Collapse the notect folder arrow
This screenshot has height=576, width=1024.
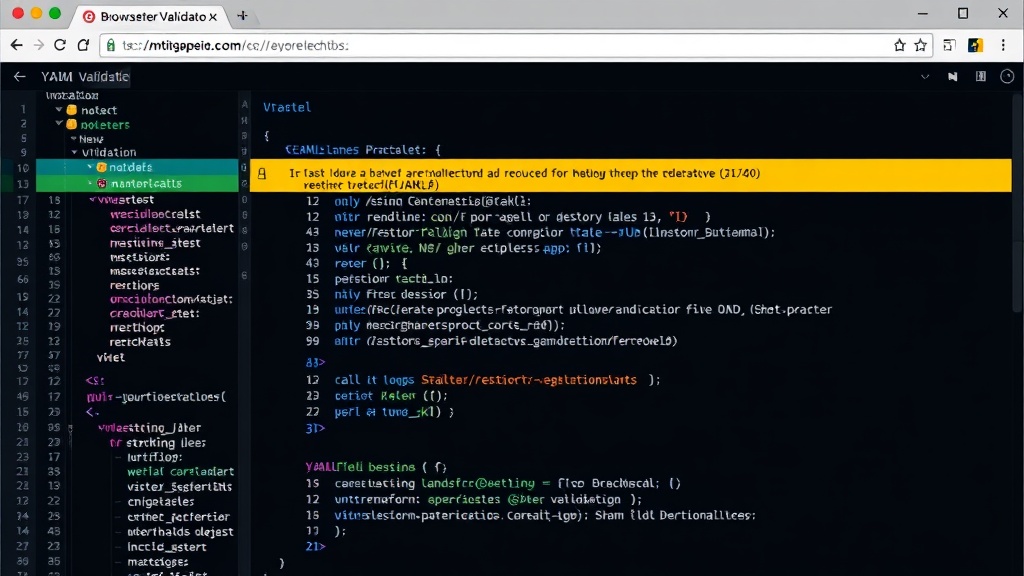59,110
